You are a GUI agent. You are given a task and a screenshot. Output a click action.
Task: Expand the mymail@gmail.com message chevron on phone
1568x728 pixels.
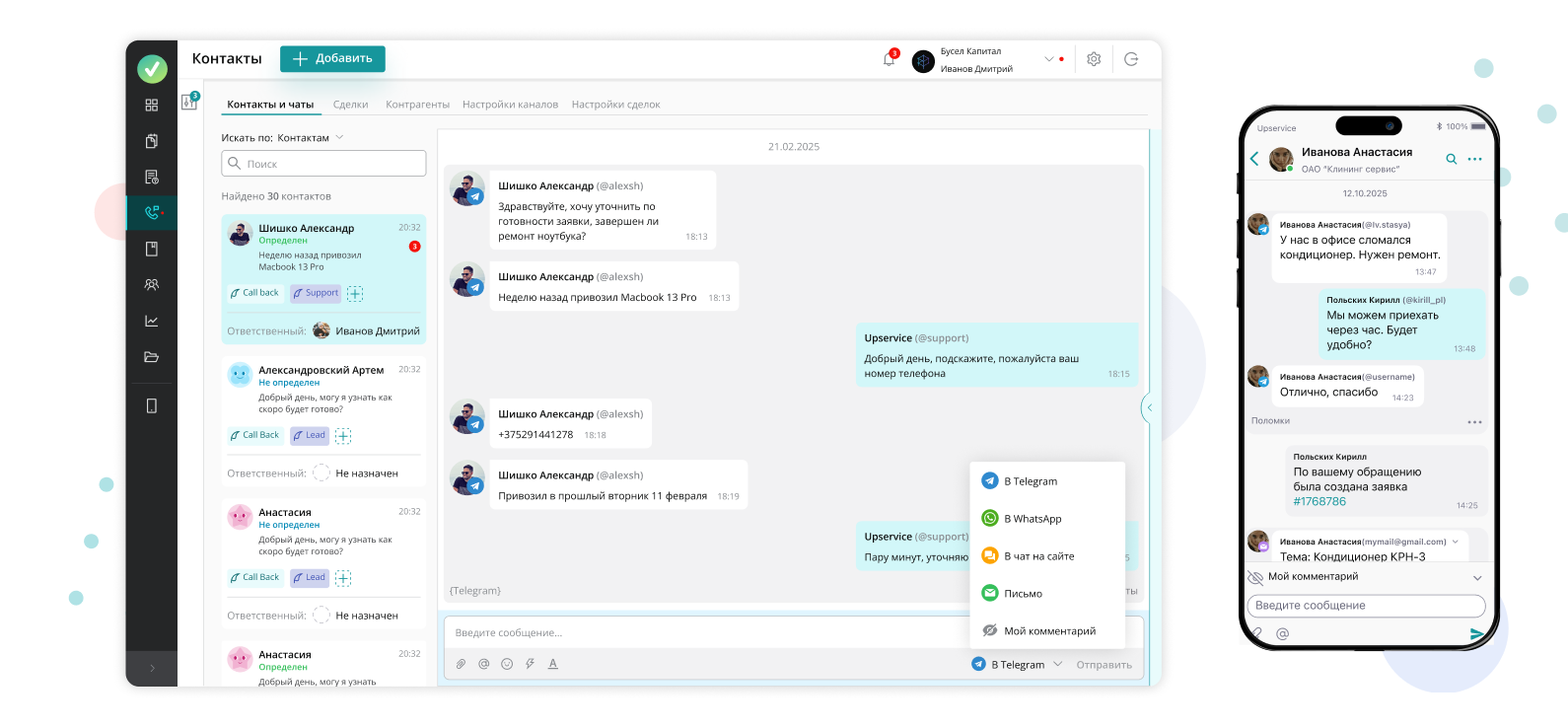(x=1455, y=542)
